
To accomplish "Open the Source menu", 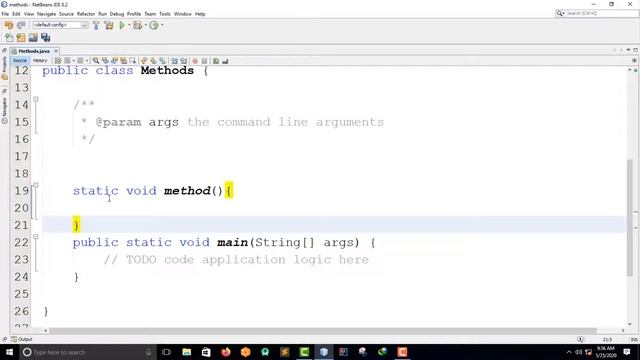I will tap(66, 14).
